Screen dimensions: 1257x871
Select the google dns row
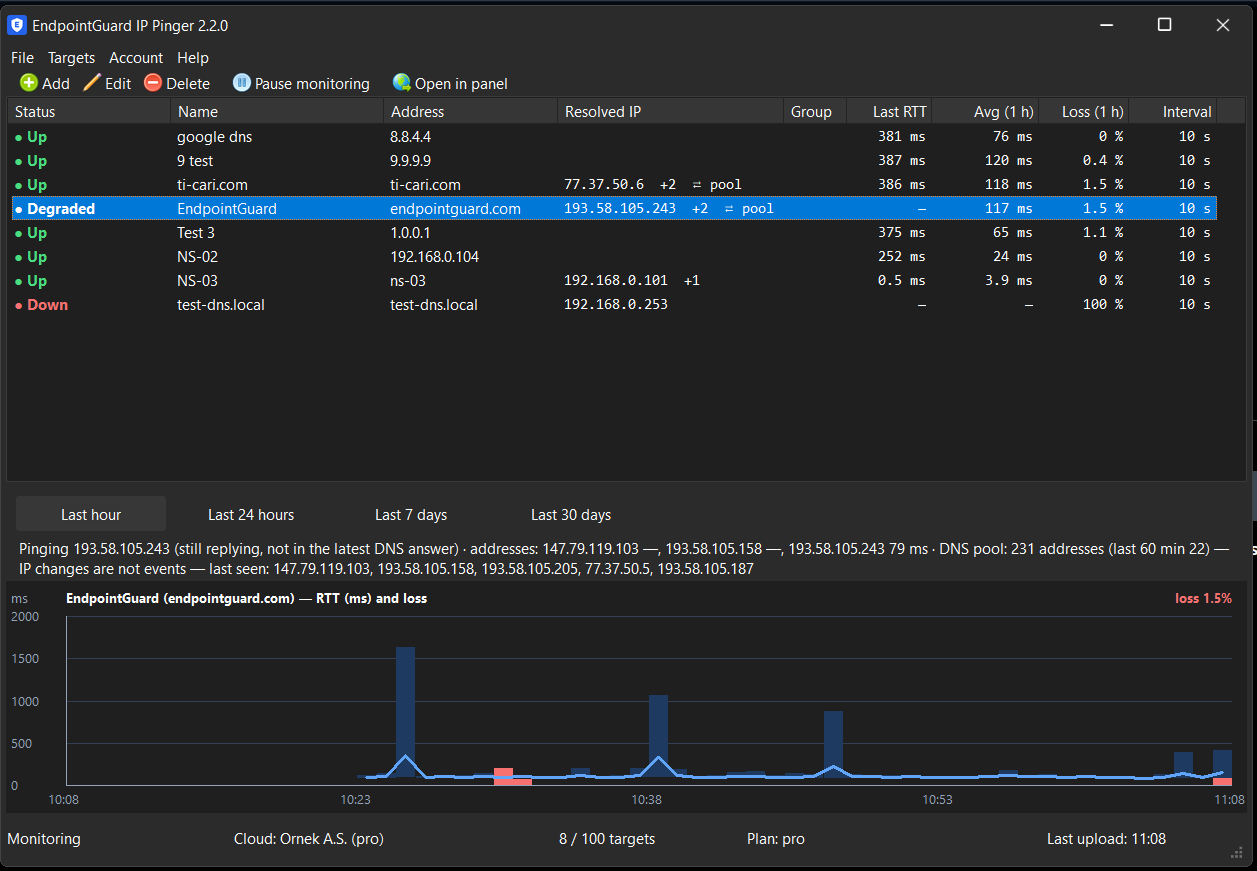612,137
